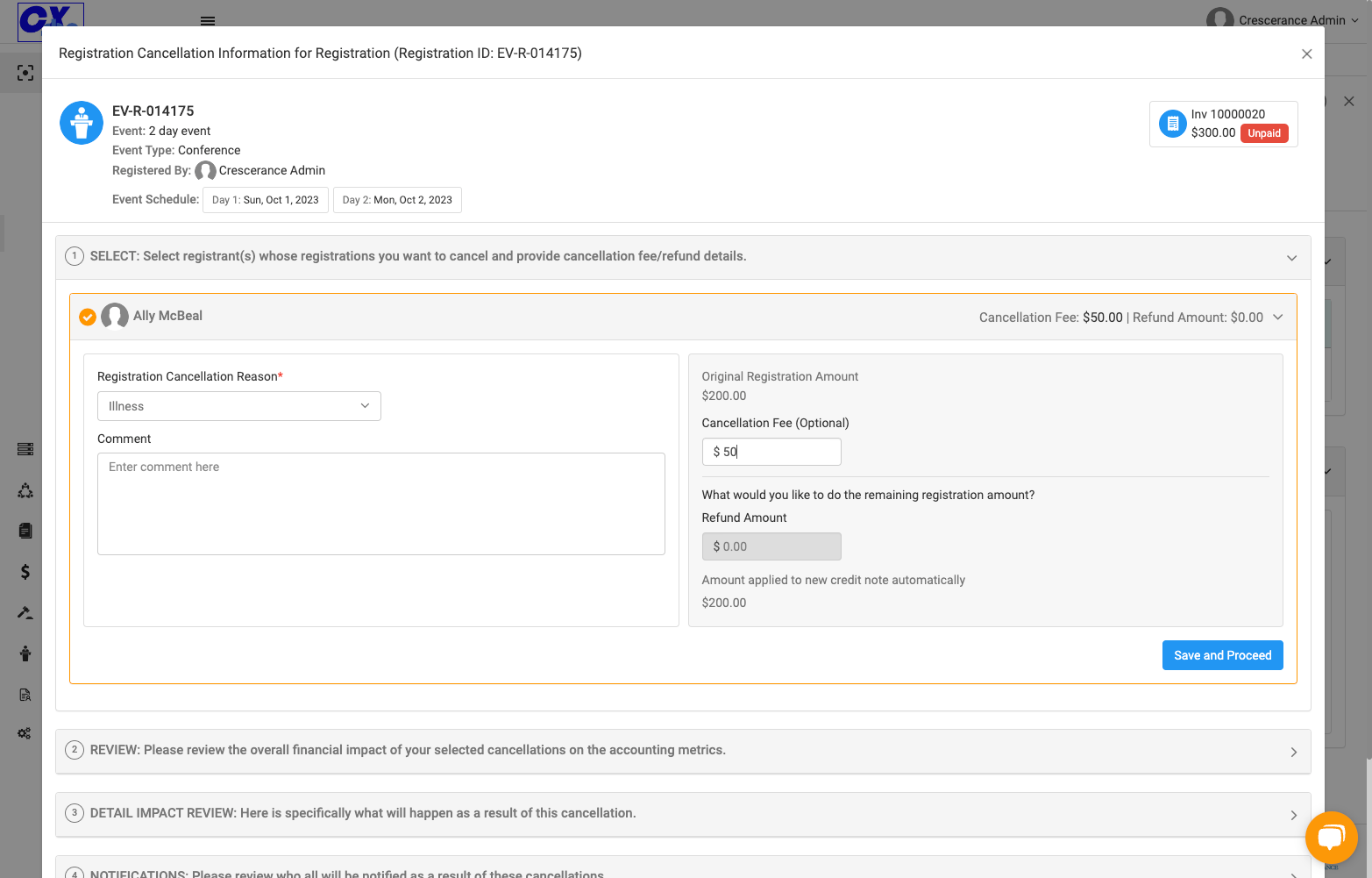Click into the Comment text area
The height and width of the screenshot is (878, 1372).
[381, 503]
